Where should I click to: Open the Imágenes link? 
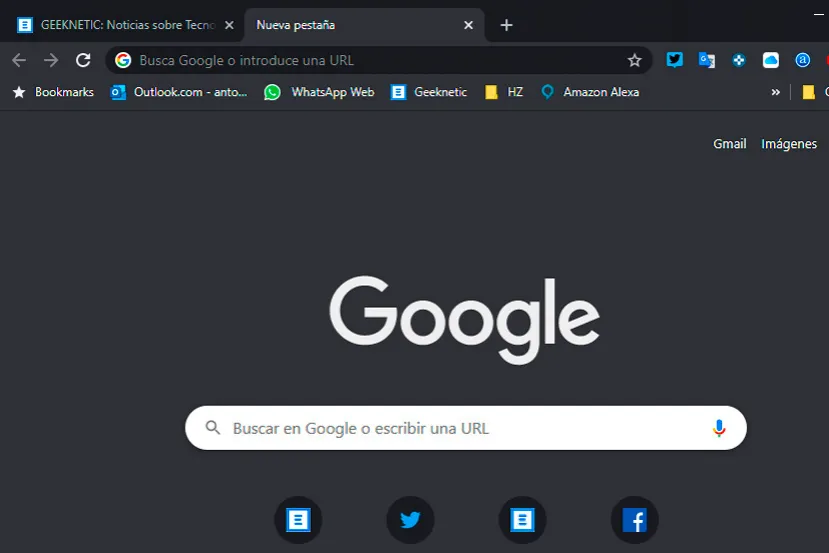coord(789,144)
